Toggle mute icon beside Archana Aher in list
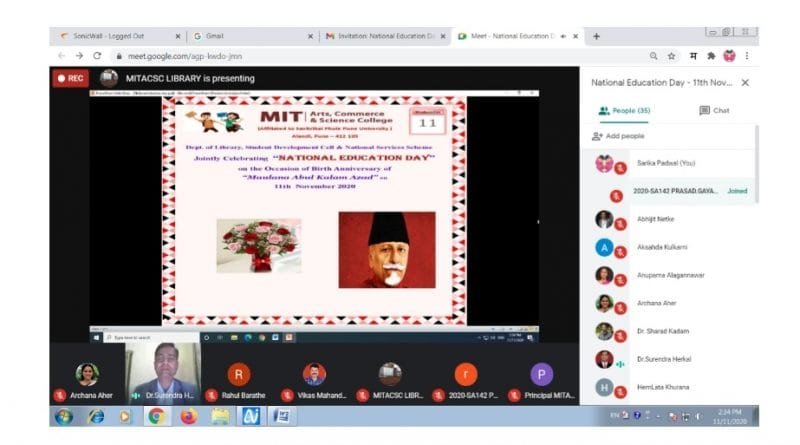Image resolution: width=800 pixels, height=445 pixels. [x=620, y=310]
